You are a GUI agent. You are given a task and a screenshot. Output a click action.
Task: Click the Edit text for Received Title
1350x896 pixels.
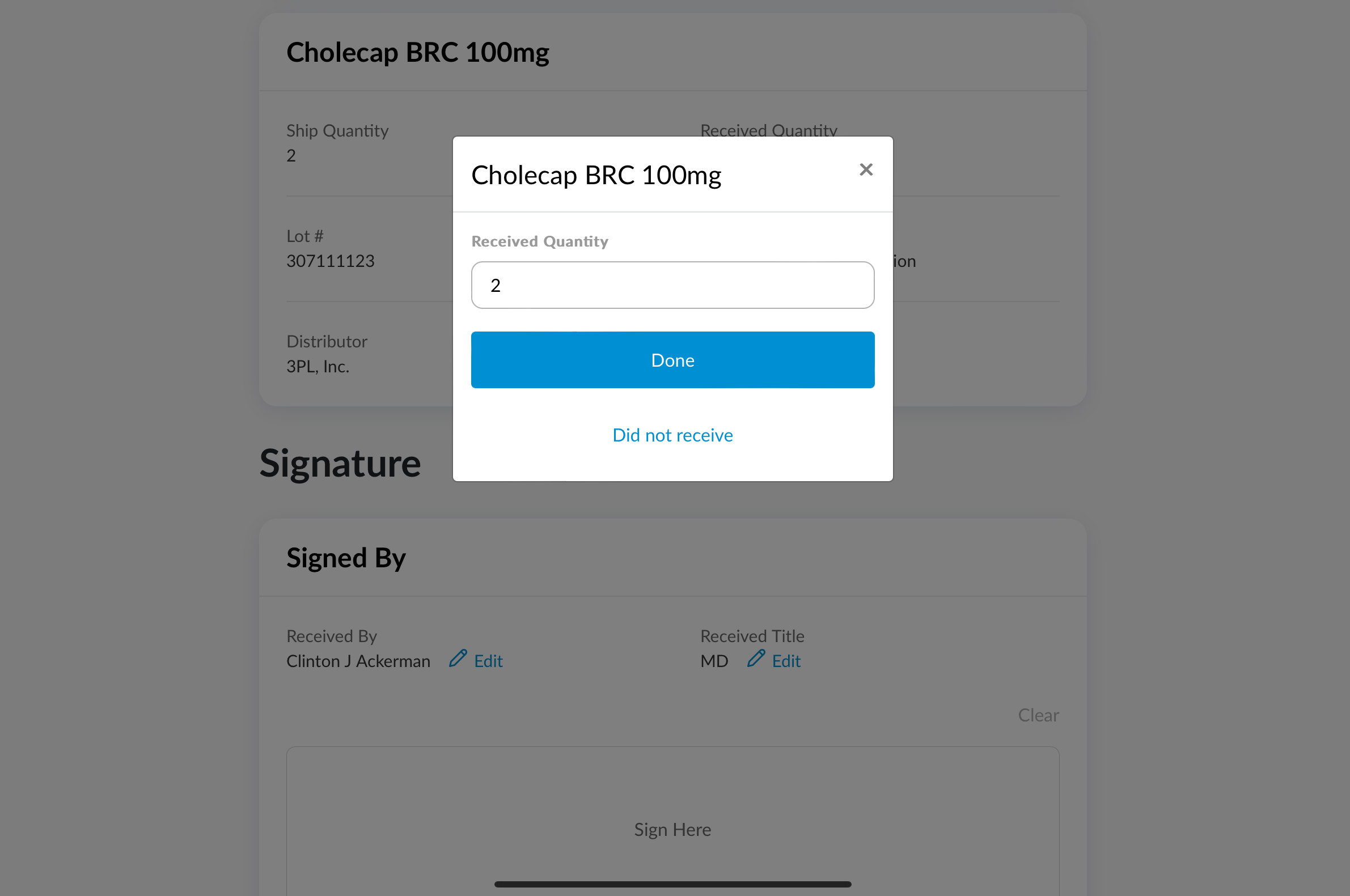pyautogui.click(x=786, y=661)
